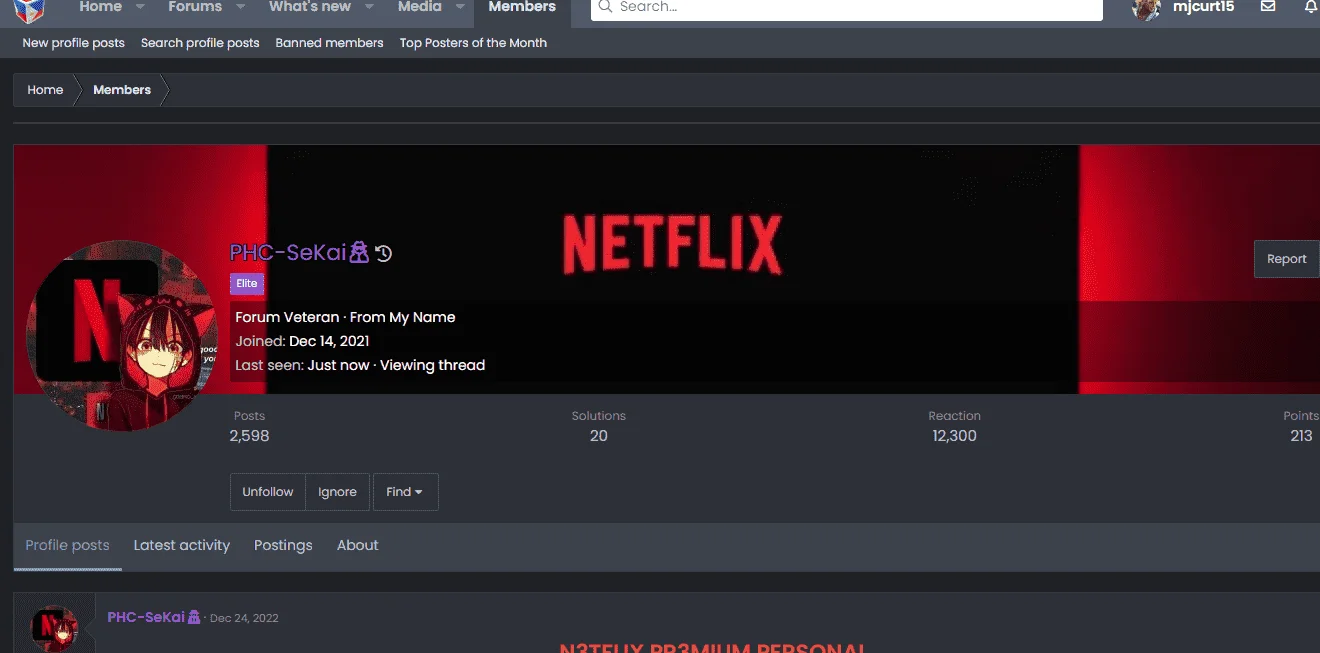Open the Media navigation item
The height and width of the screenshot is (653, 1320).
(x=420, y=7)
